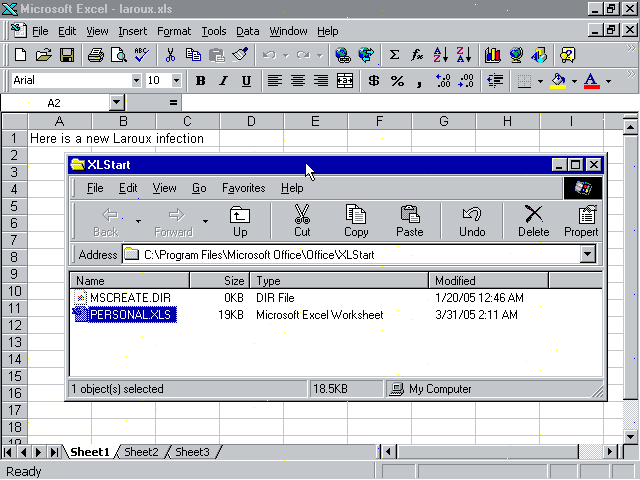The image size is (640, 480).
Task: Toggle Italic formatting
Action: tap(223, 81)
